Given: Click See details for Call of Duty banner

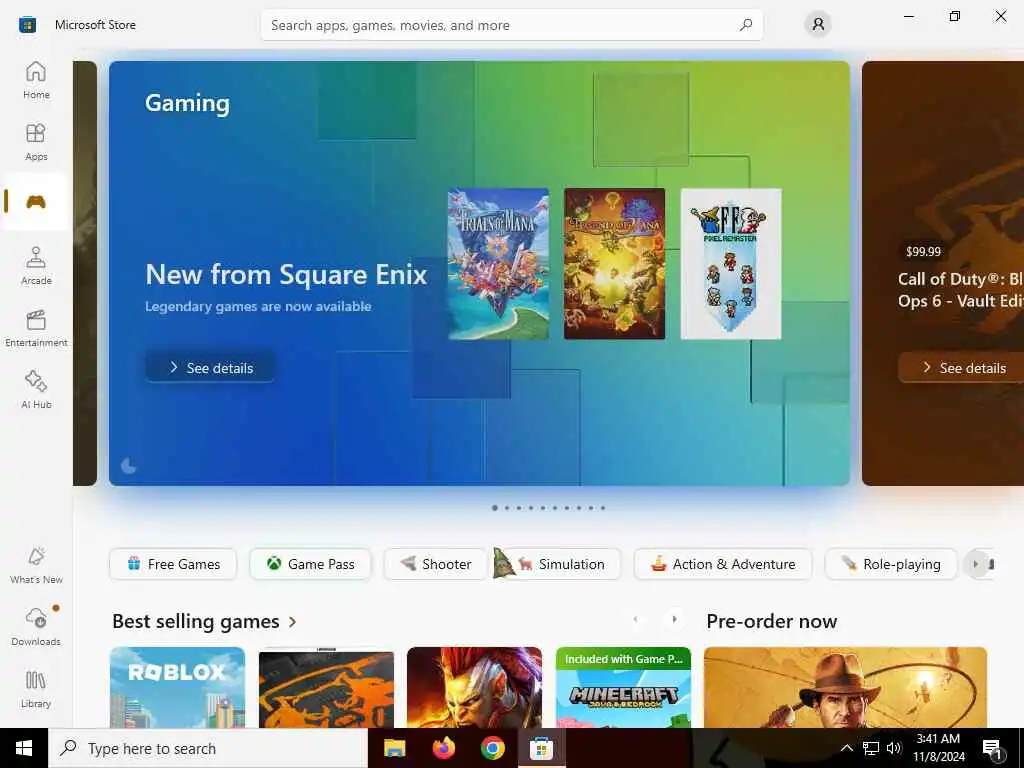Looking at the screenshot, I should tap(961, 368).
